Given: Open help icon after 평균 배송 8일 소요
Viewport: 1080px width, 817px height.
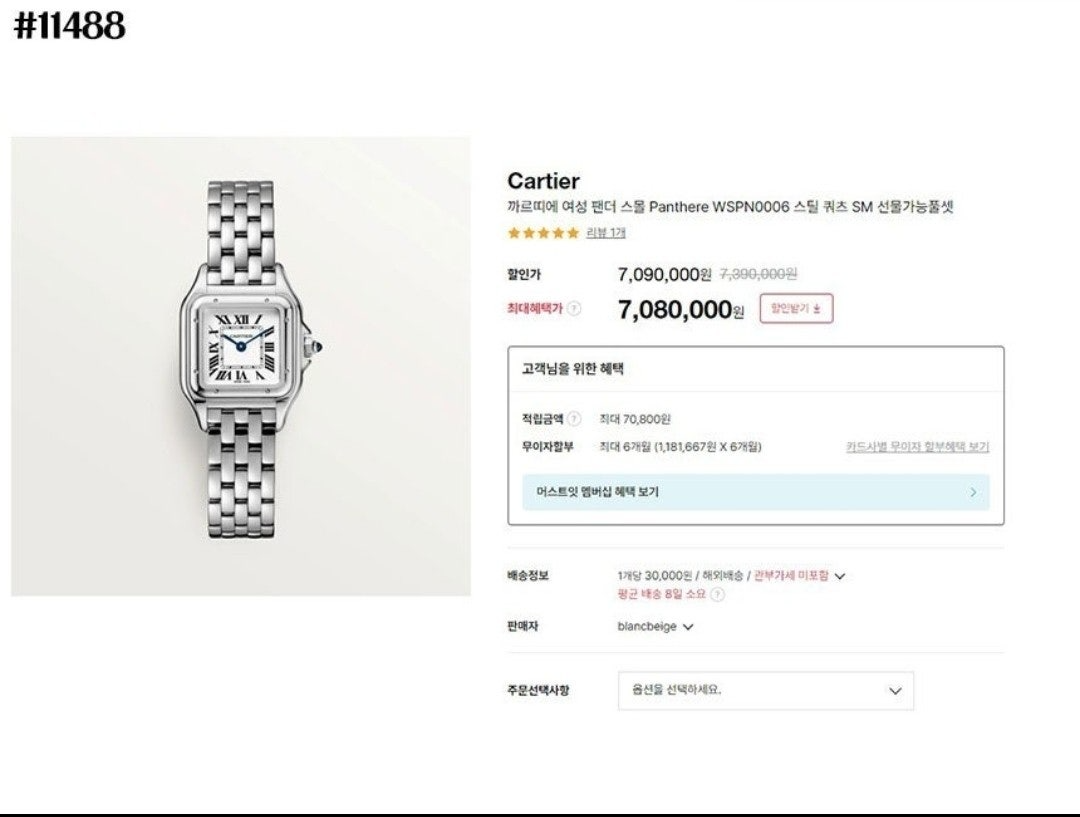Looking at the screenshot, I should pos(717,594).
